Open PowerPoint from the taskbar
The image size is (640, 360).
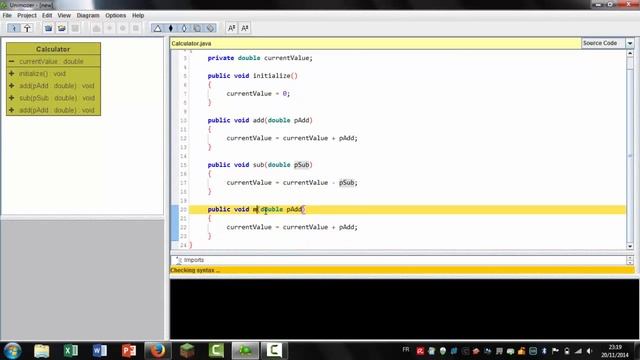pos(129,351)
